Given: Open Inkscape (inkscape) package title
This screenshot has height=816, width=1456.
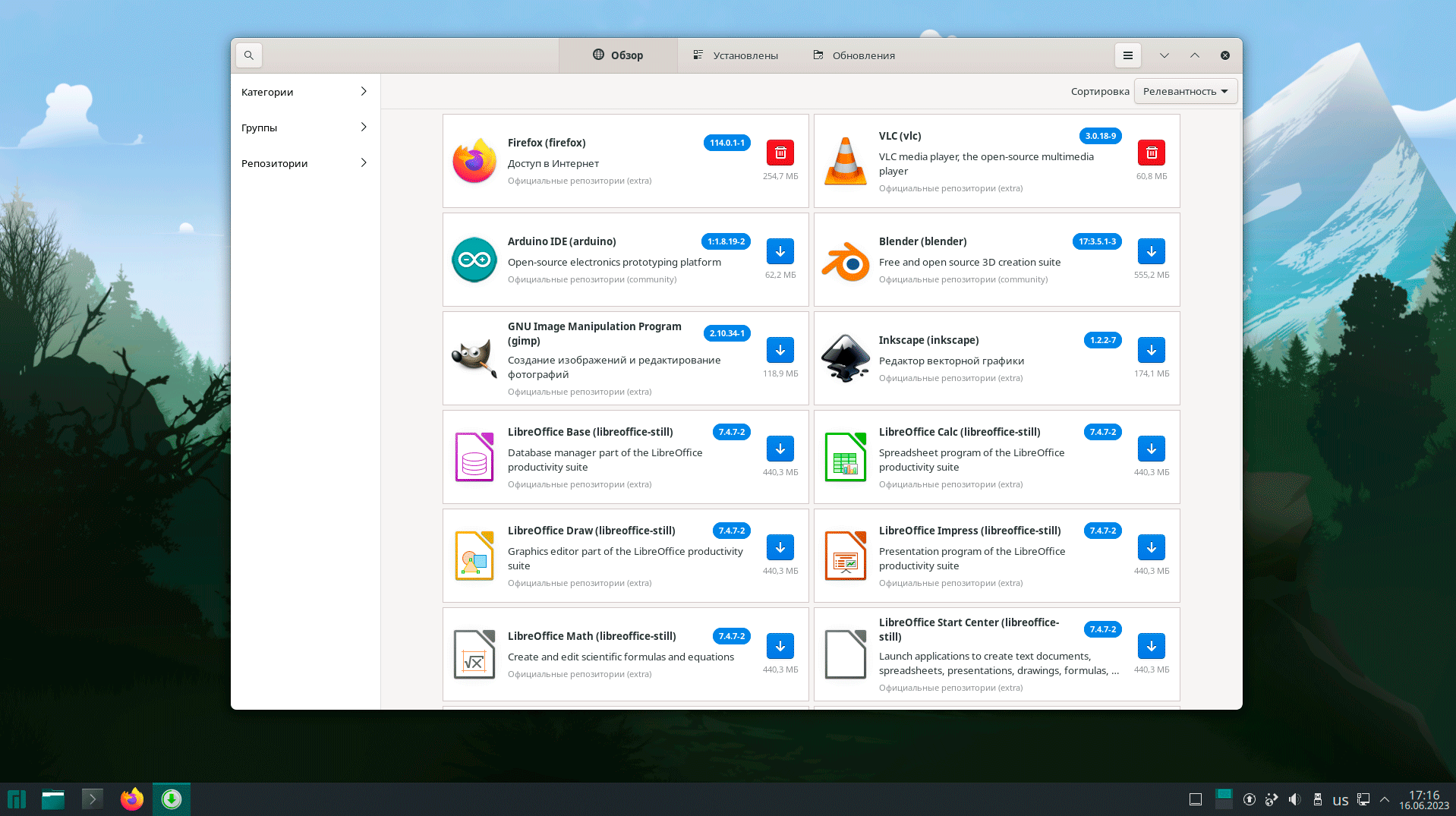Looking at the screenshot, I should pos(929,340).
